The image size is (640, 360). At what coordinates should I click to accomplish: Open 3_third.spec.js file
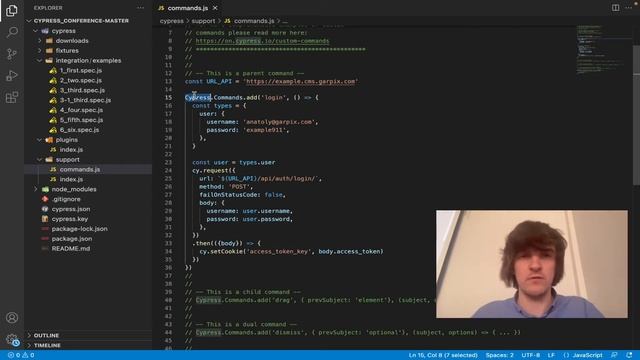click(x=82, y=90)
